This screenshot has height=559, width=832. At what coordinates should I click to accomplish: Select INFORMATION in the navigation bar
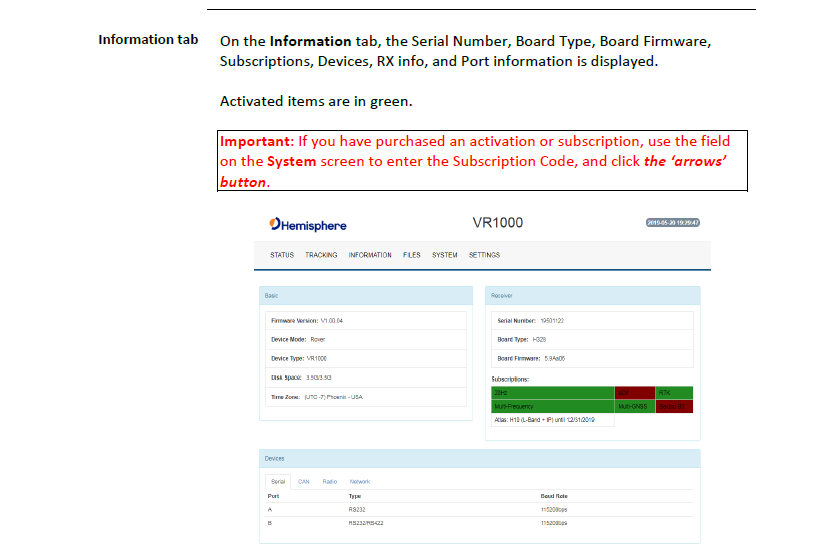(370, 255)
